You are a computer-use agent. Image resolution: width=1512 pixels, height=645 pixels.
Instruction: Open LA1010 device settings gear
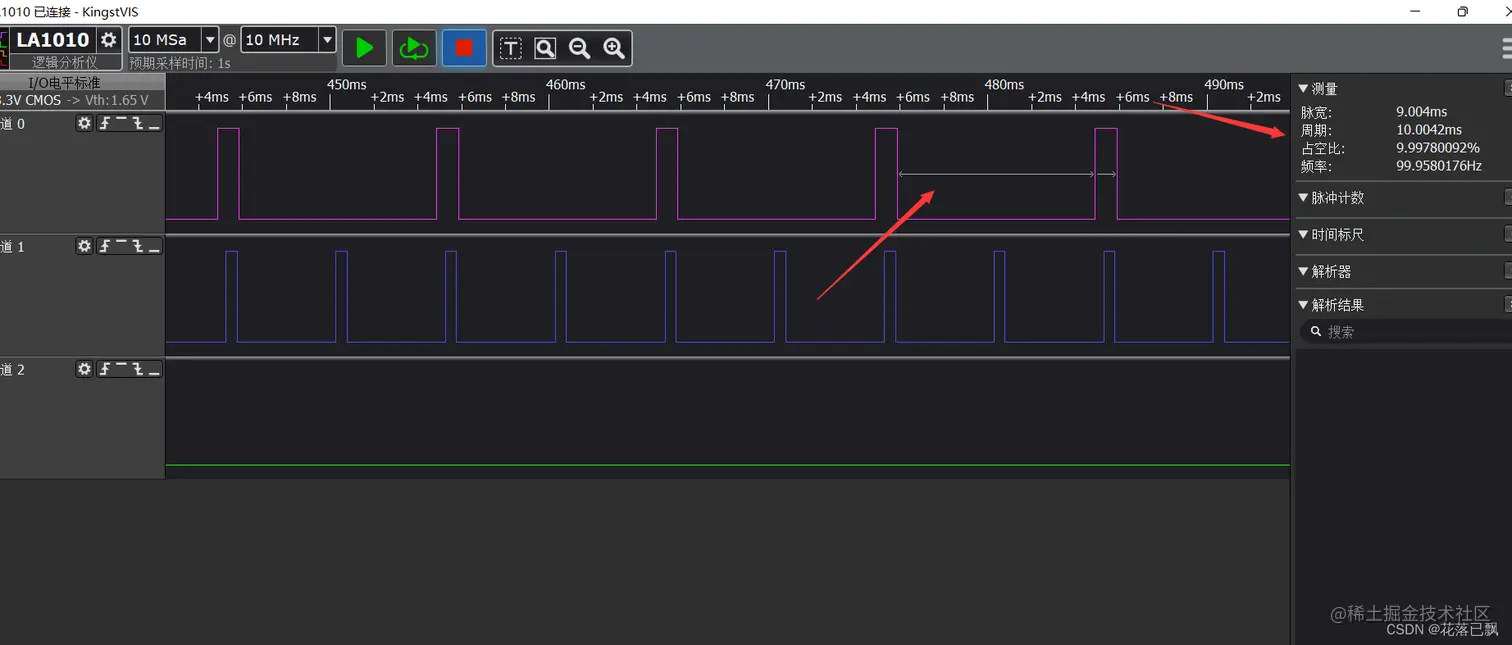[x=109, y=40]
